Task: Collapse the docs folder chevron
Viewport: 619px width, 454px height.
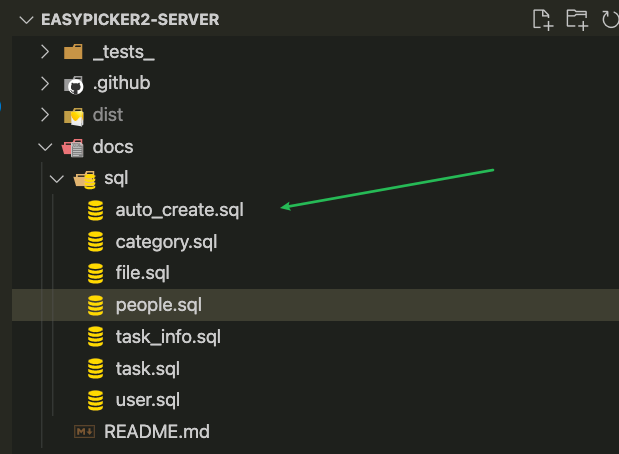Action: coord(45,147)
